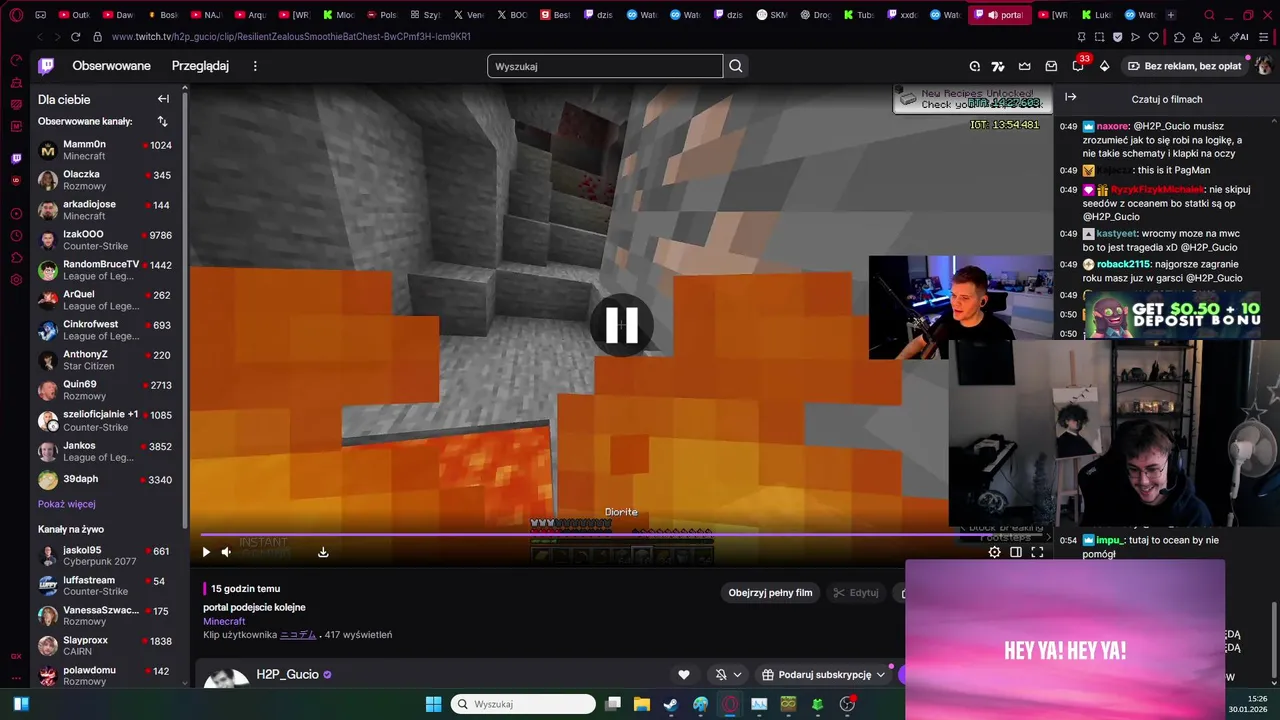Click the large pause overlay button
Screen dimensions: 1280x720
tap(621, 325)
